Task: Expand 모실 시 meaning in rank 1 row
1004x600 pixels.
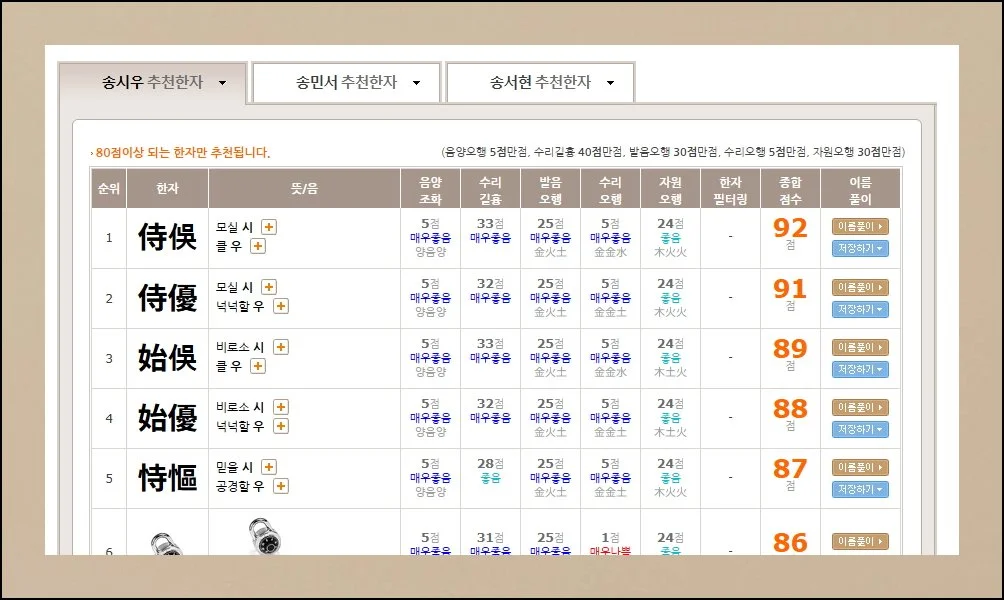Action: 269,227
